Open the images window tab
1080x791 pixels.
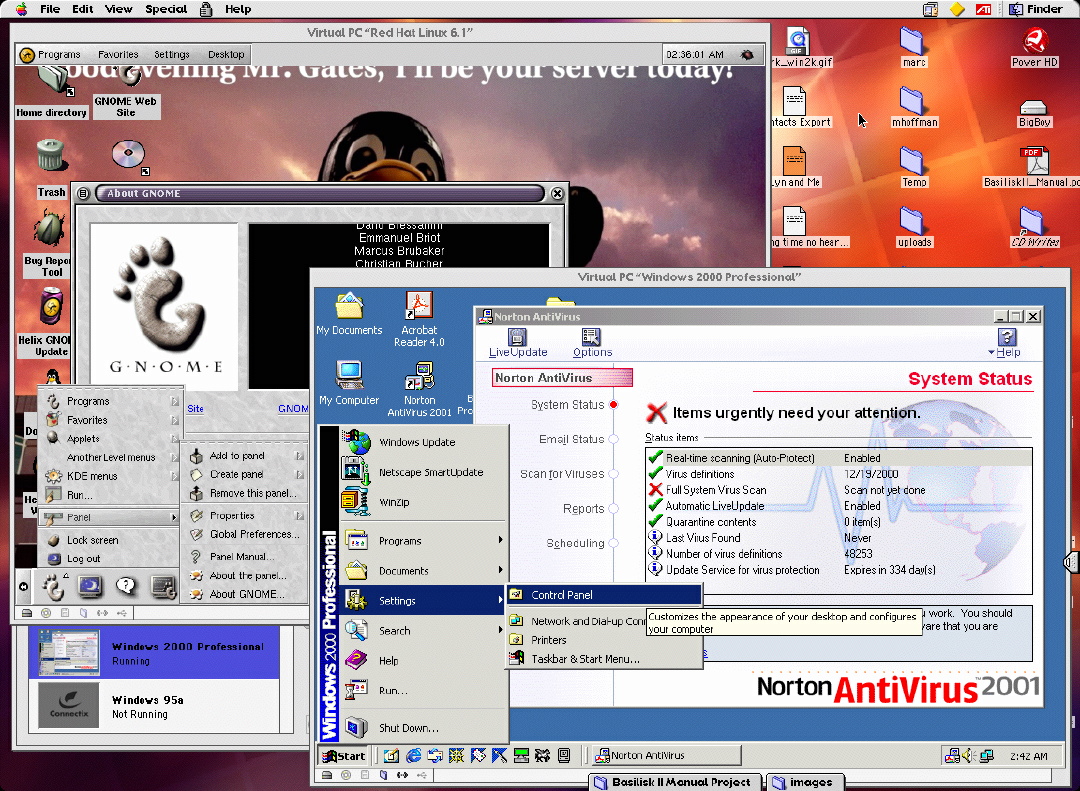[804, 782]
